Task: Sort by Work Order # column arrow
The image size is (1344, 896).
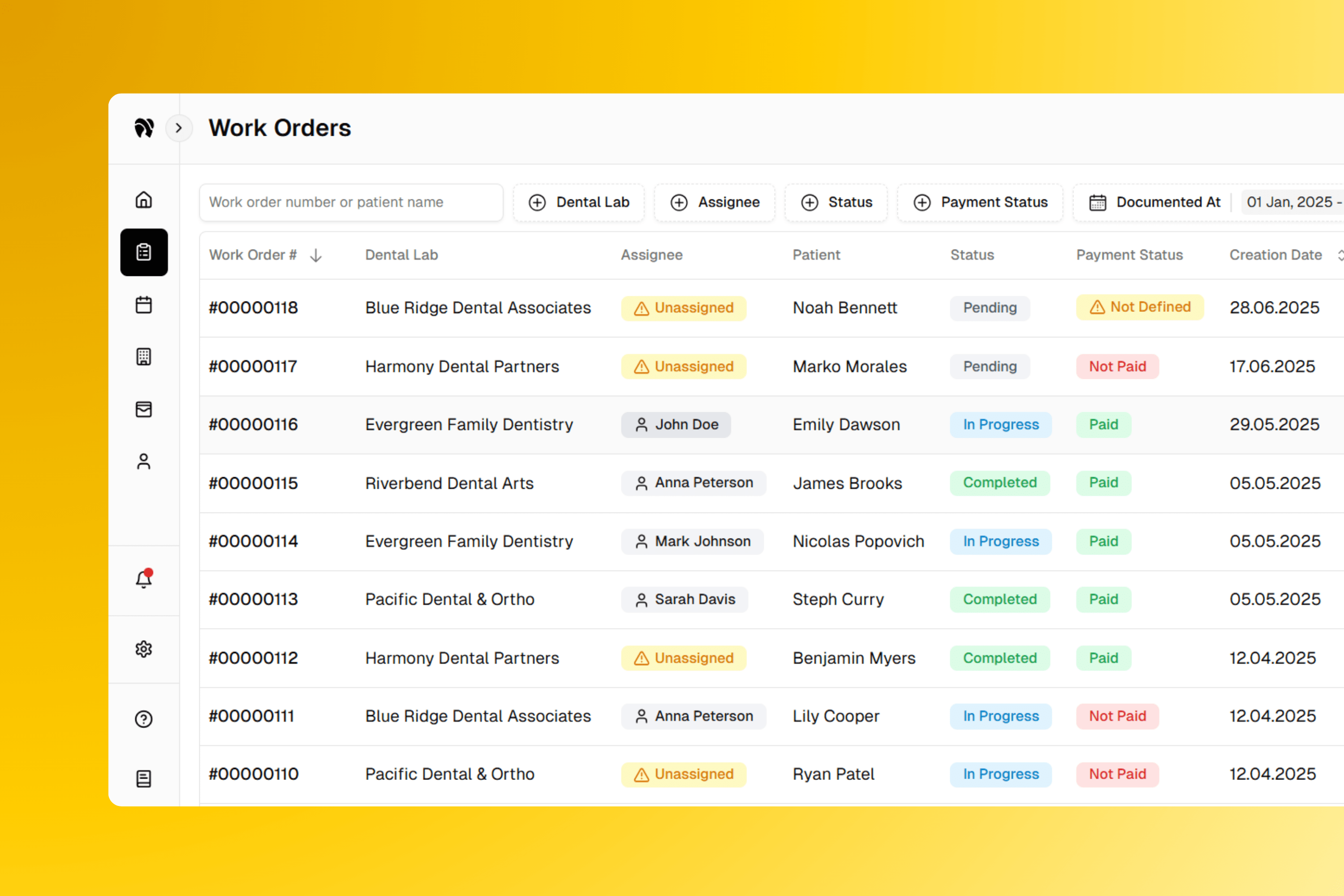Action: (x=316, y=255)
